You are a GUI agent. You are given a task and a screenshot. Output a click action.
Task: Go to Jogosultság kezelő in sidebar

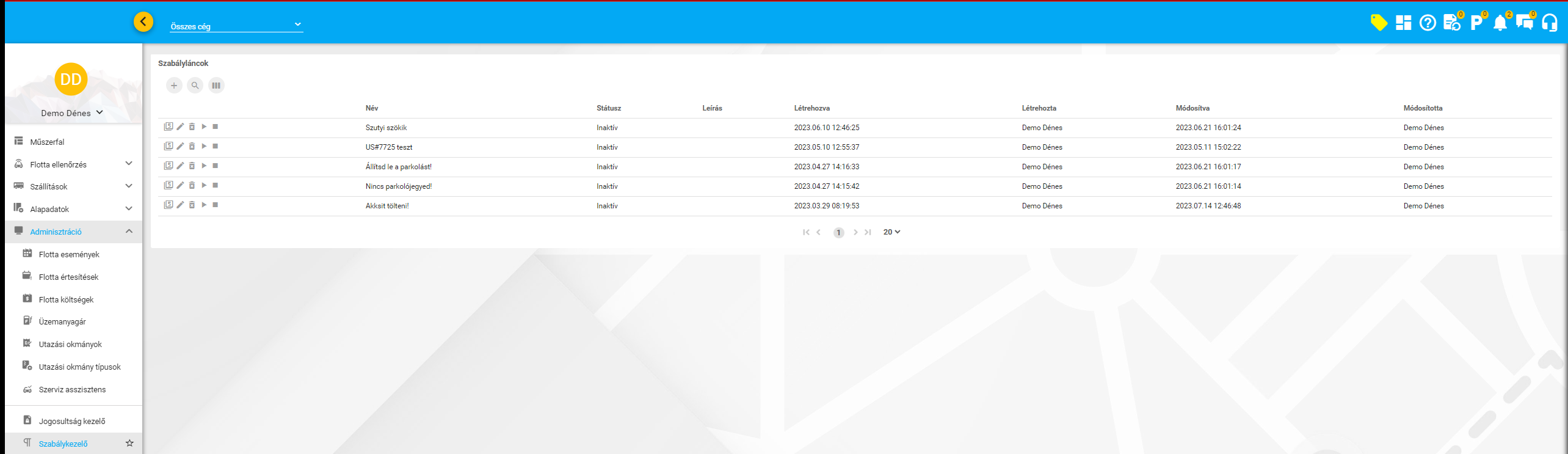pyautogui.click(x=71, y=421)
